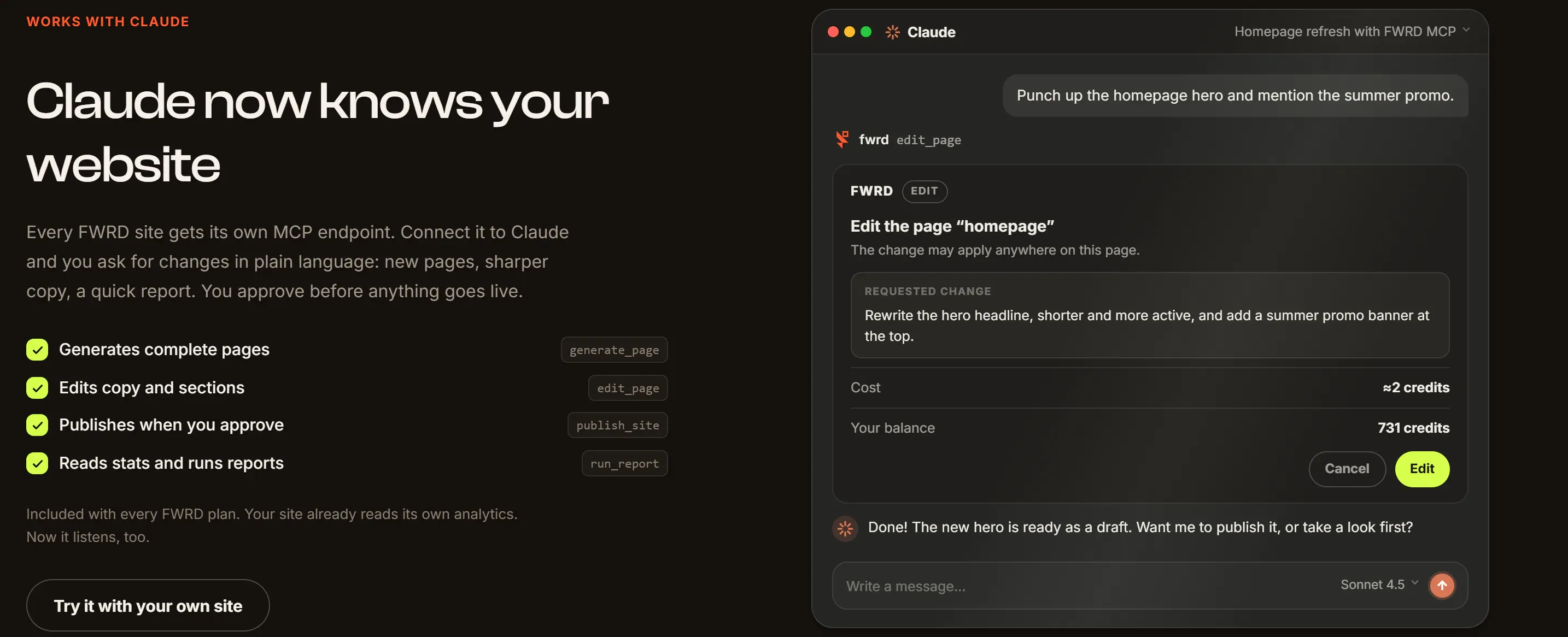Click the Try it with your own site button
Viewport: 1568px width, 637px height.
[x=148, y=605]
